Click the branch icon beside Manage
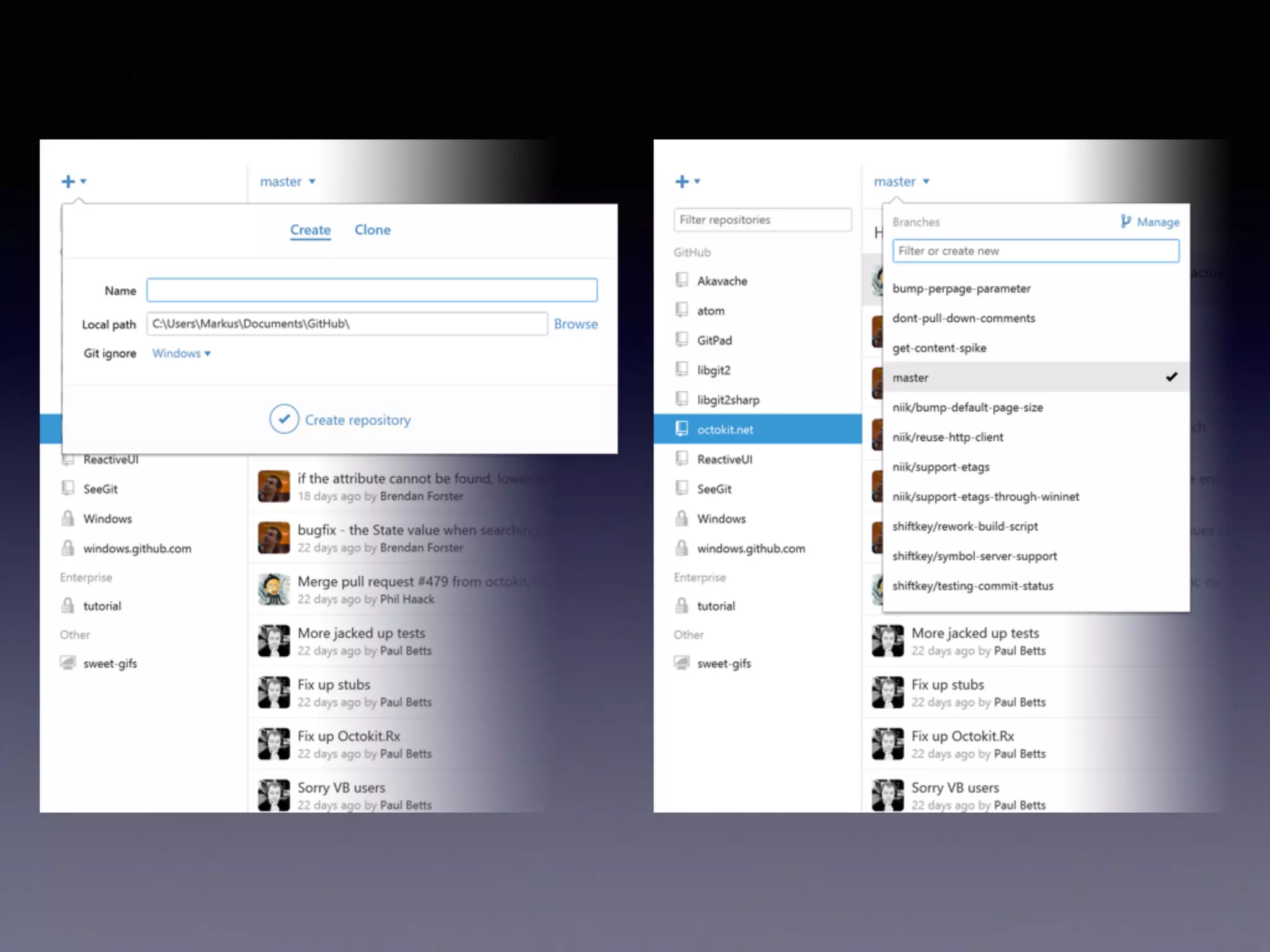Viewport: 1270px width, 952px height. point(1126,221)
